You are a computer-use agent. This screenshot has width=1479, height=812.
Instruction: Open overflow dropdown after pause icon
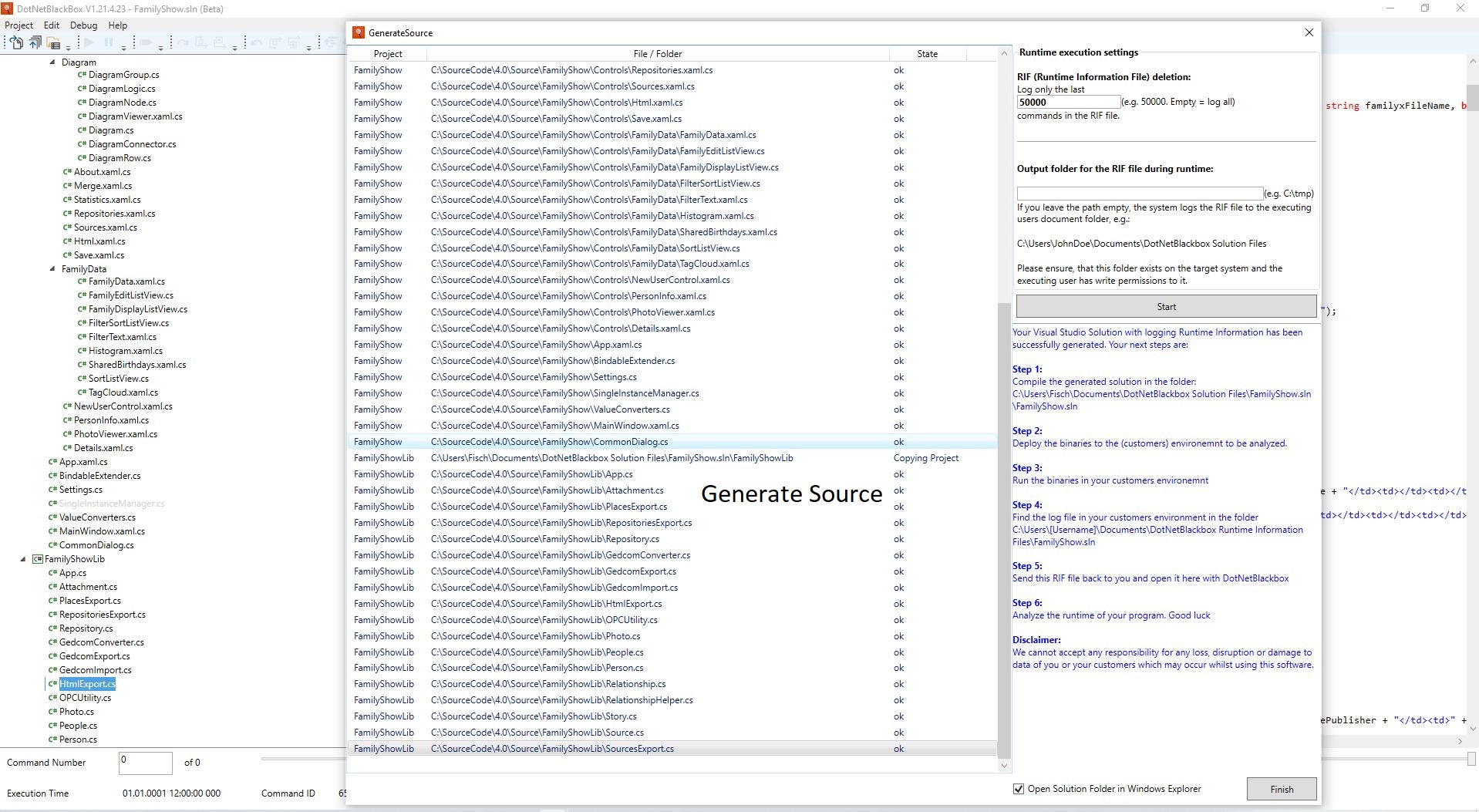(123, 49)
